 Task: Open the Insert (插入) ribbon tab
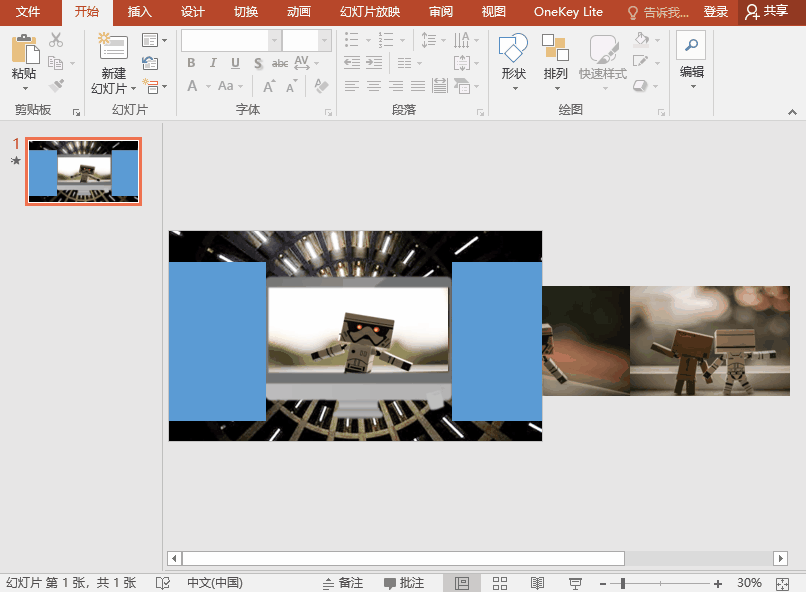point(140,12)
